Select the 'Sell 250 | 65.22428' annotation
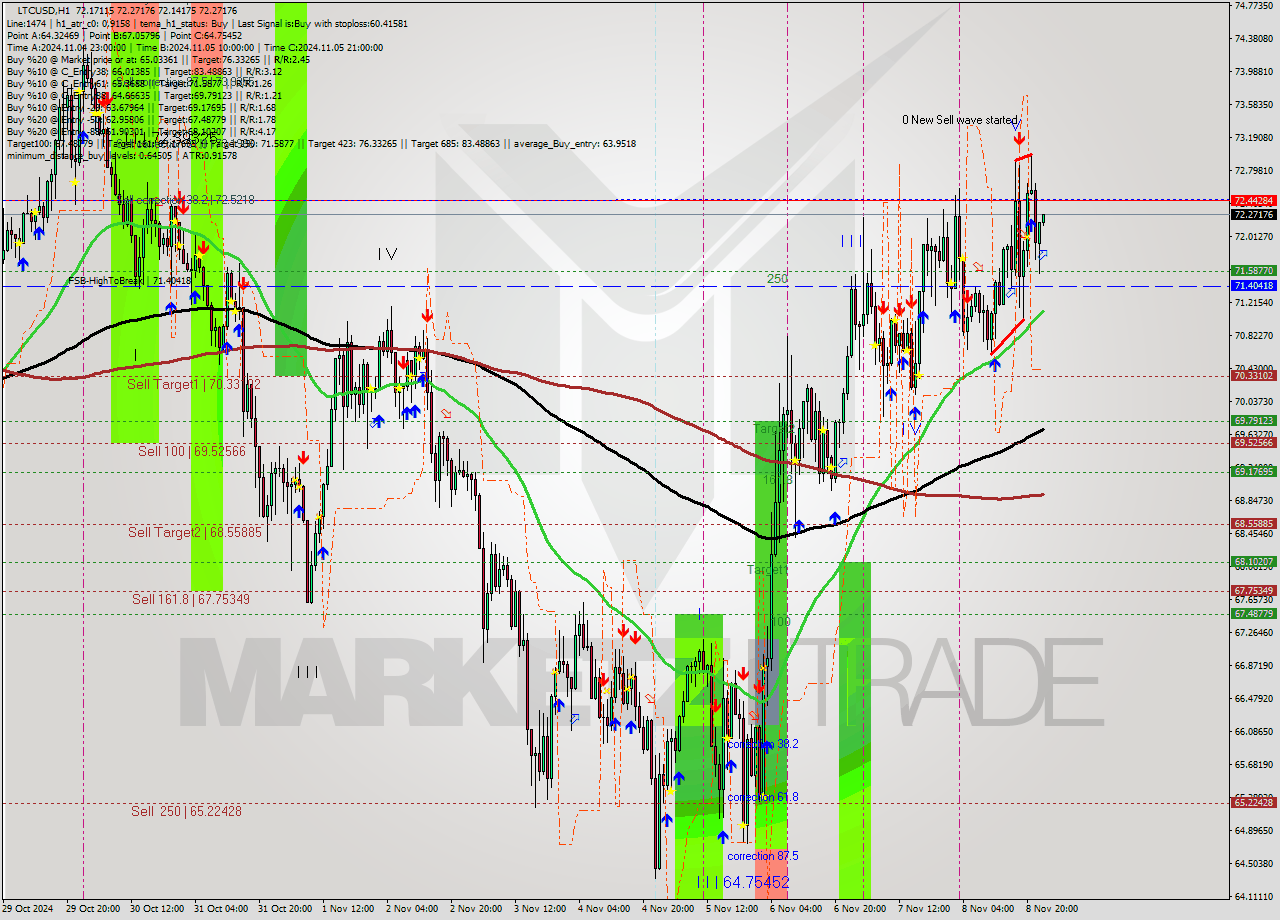 [186, 811]
